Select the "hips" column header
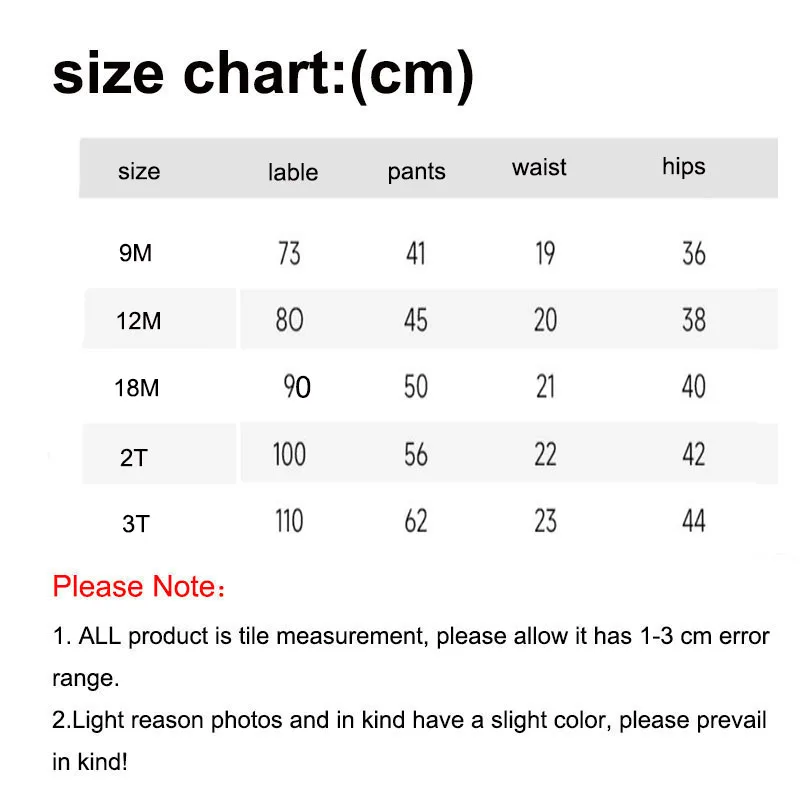The width and height of the screenshot is (800, 800). [x=683, y=166]
